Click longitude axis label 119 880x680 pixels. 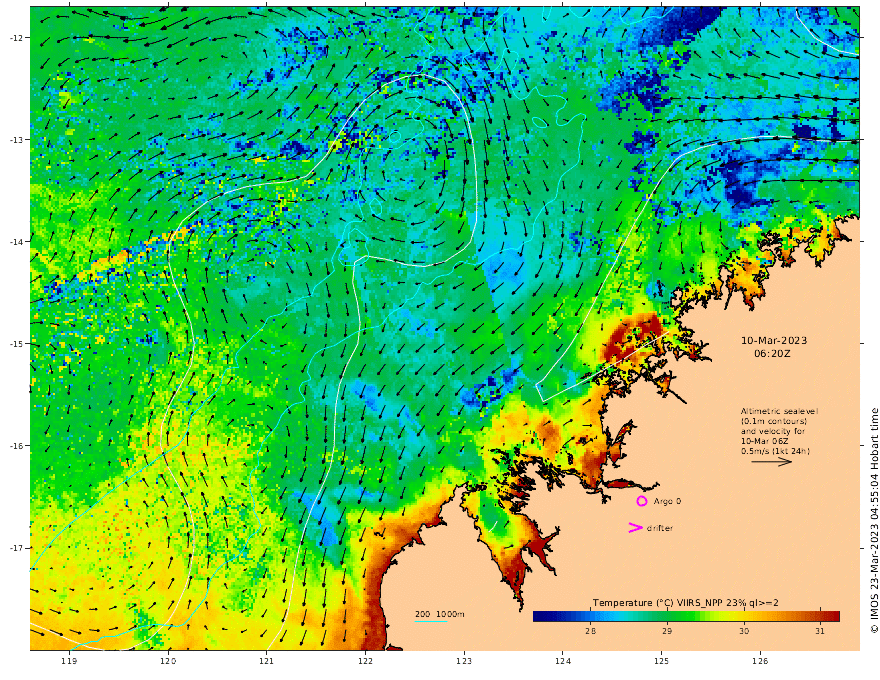tap(69, 661)
